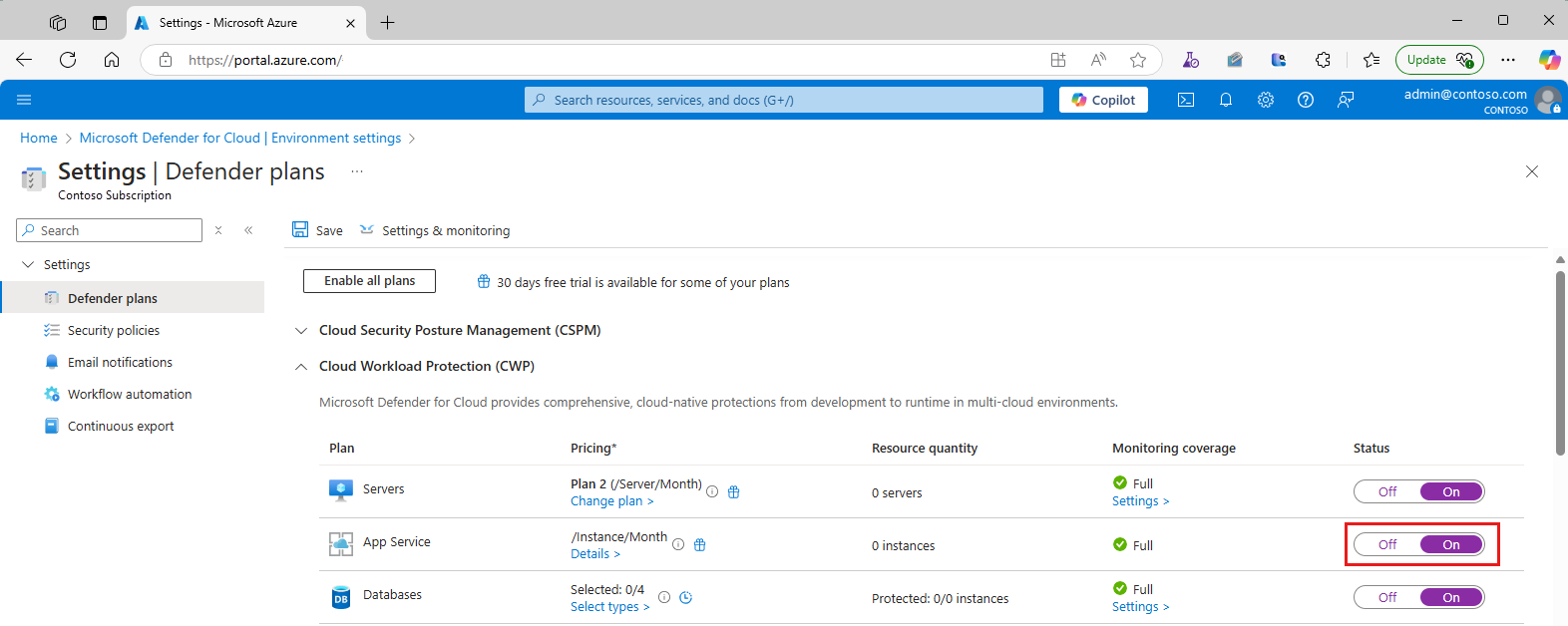Click the gift icon in Servers pricing row
The height and width of the screenshot is (626, 1568).
733,491
